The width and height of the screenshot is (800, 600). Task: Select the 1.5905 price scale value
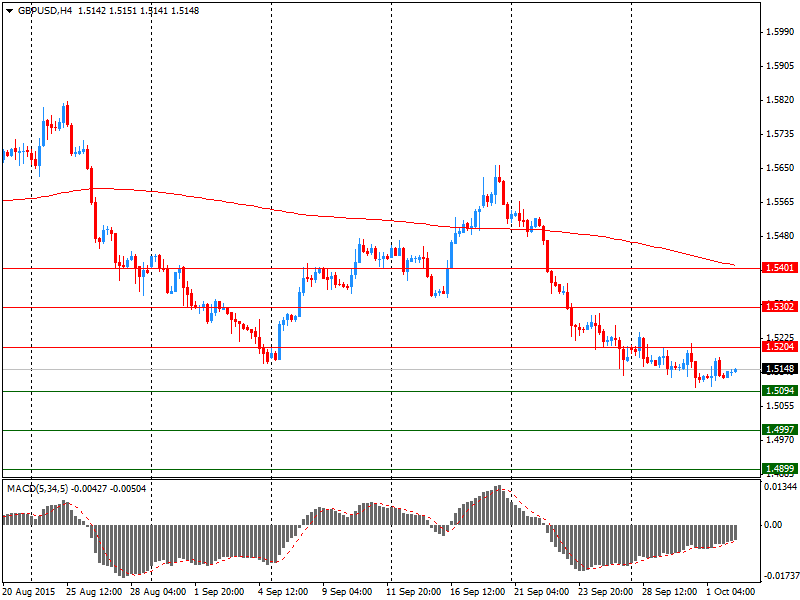point(780,66)
